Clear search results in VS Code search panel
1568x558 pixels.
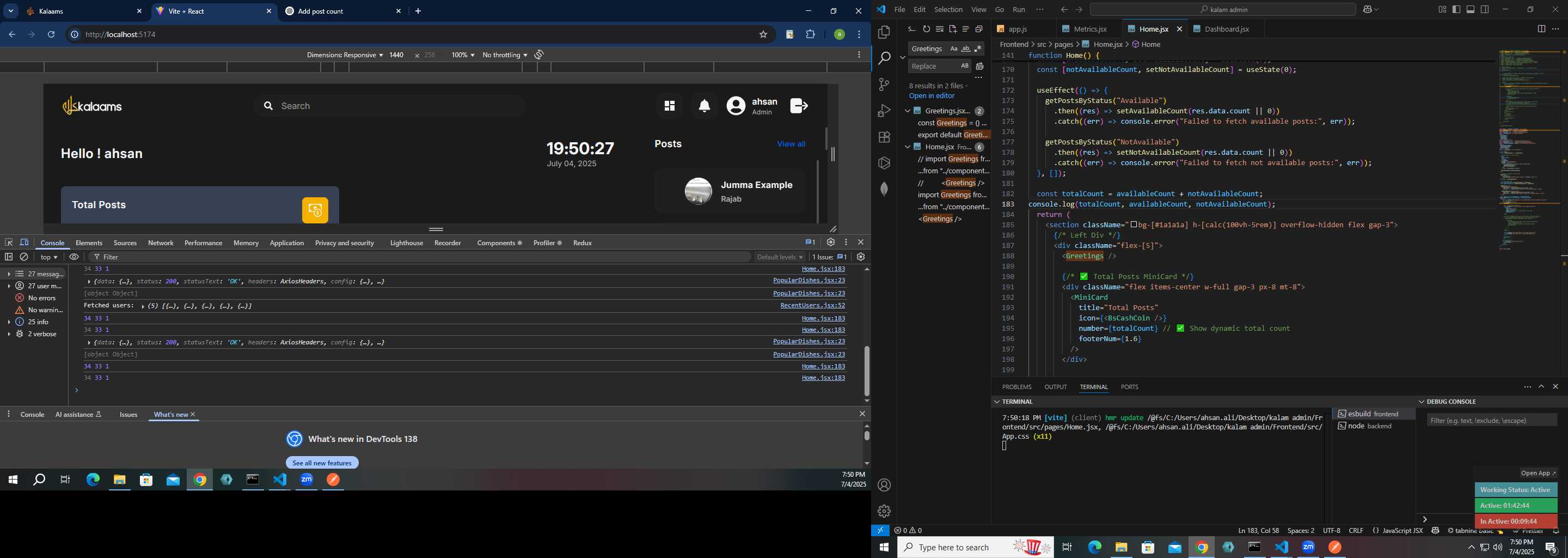pos(940,29)
